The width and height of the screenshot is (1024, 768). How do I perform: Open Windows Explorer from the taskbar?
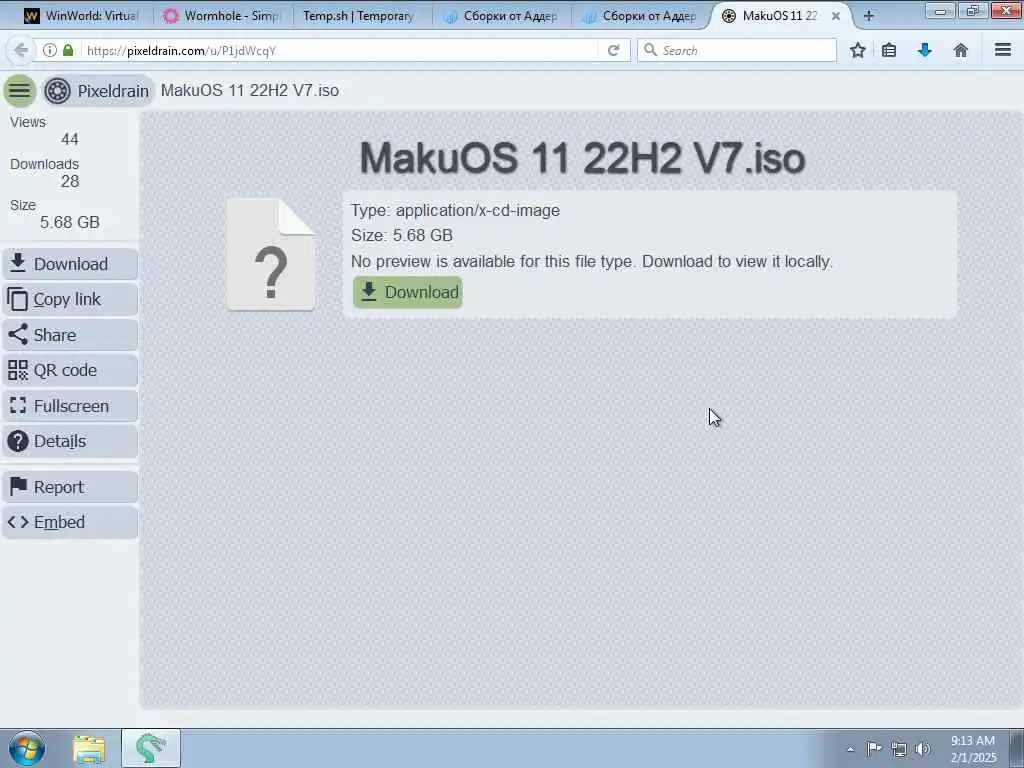pyautogui.click(x=89, y=748)
